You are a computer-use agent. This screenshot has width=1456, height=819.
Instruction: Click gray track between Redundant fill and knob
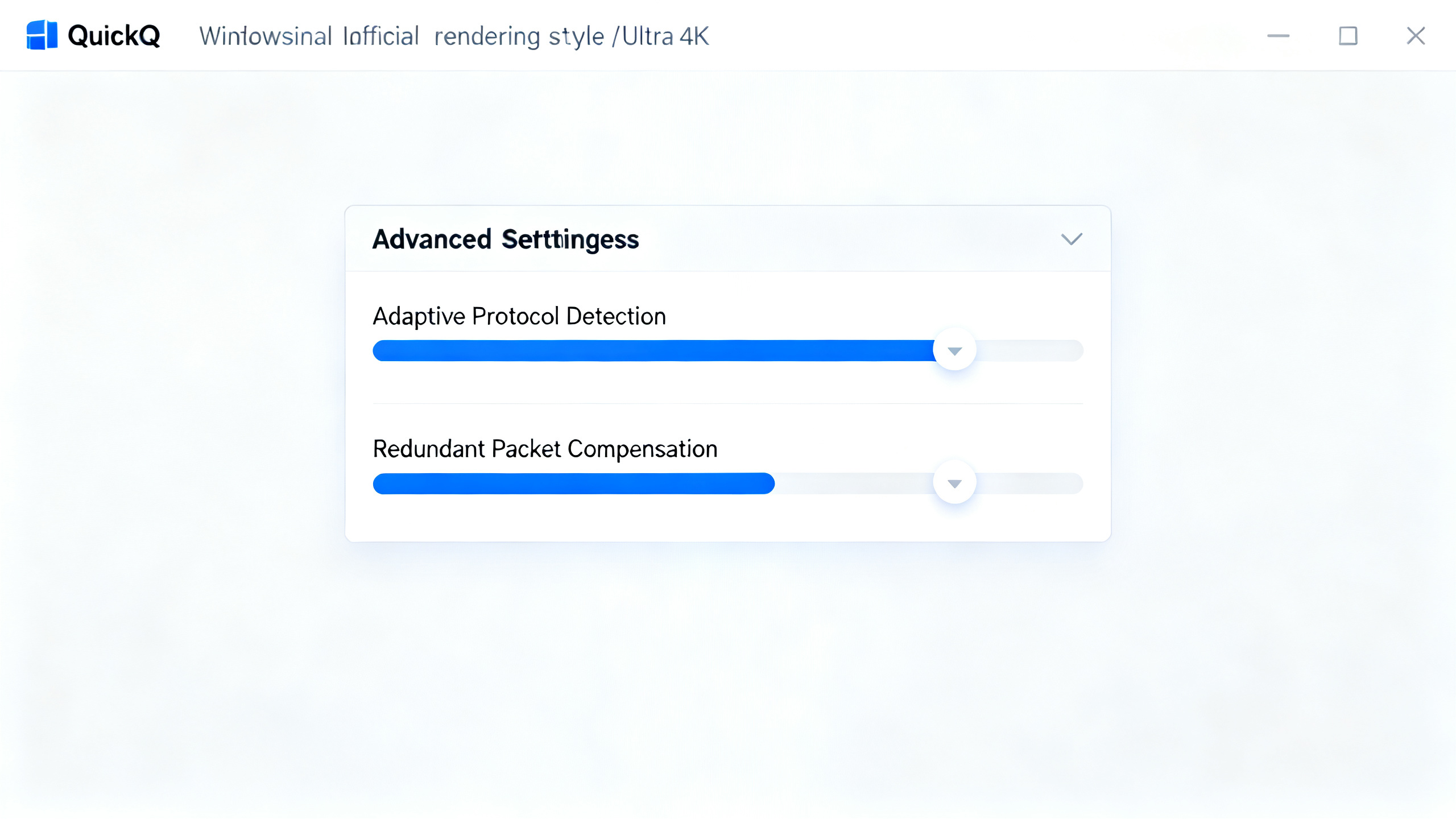tap(854, 483)
